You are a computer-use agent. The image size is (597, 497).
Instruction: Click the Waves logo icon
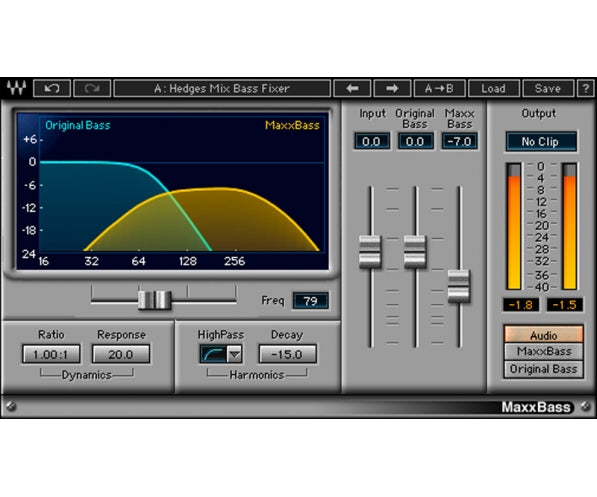[x=16, y=88]
